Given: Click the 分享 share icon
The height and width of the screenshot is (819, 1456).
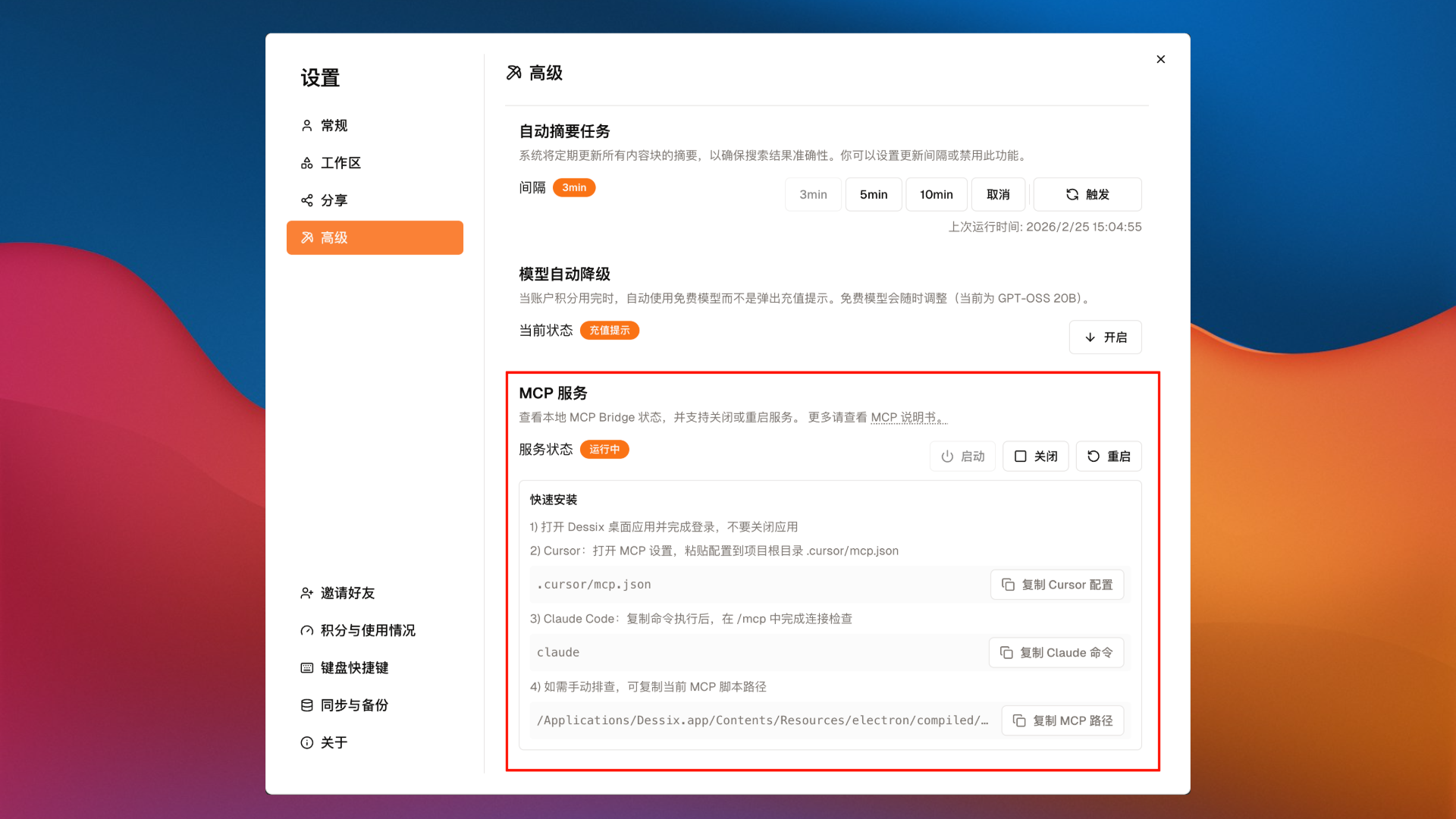Looking at the screenshot, I should pos(307,200).
